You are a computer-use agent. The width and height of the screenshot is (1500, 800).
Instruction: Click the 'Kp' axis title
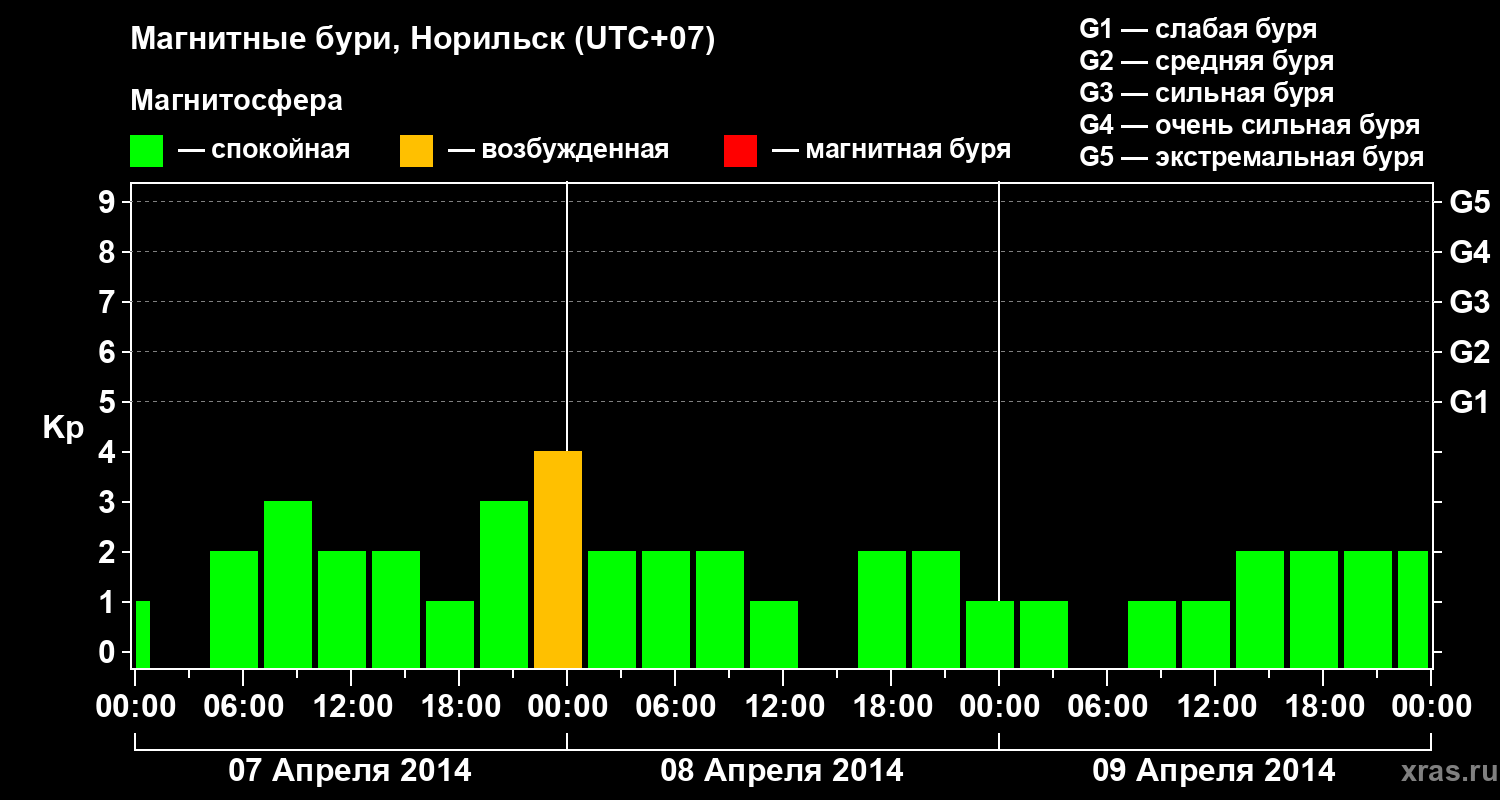(x=63, y=427)
